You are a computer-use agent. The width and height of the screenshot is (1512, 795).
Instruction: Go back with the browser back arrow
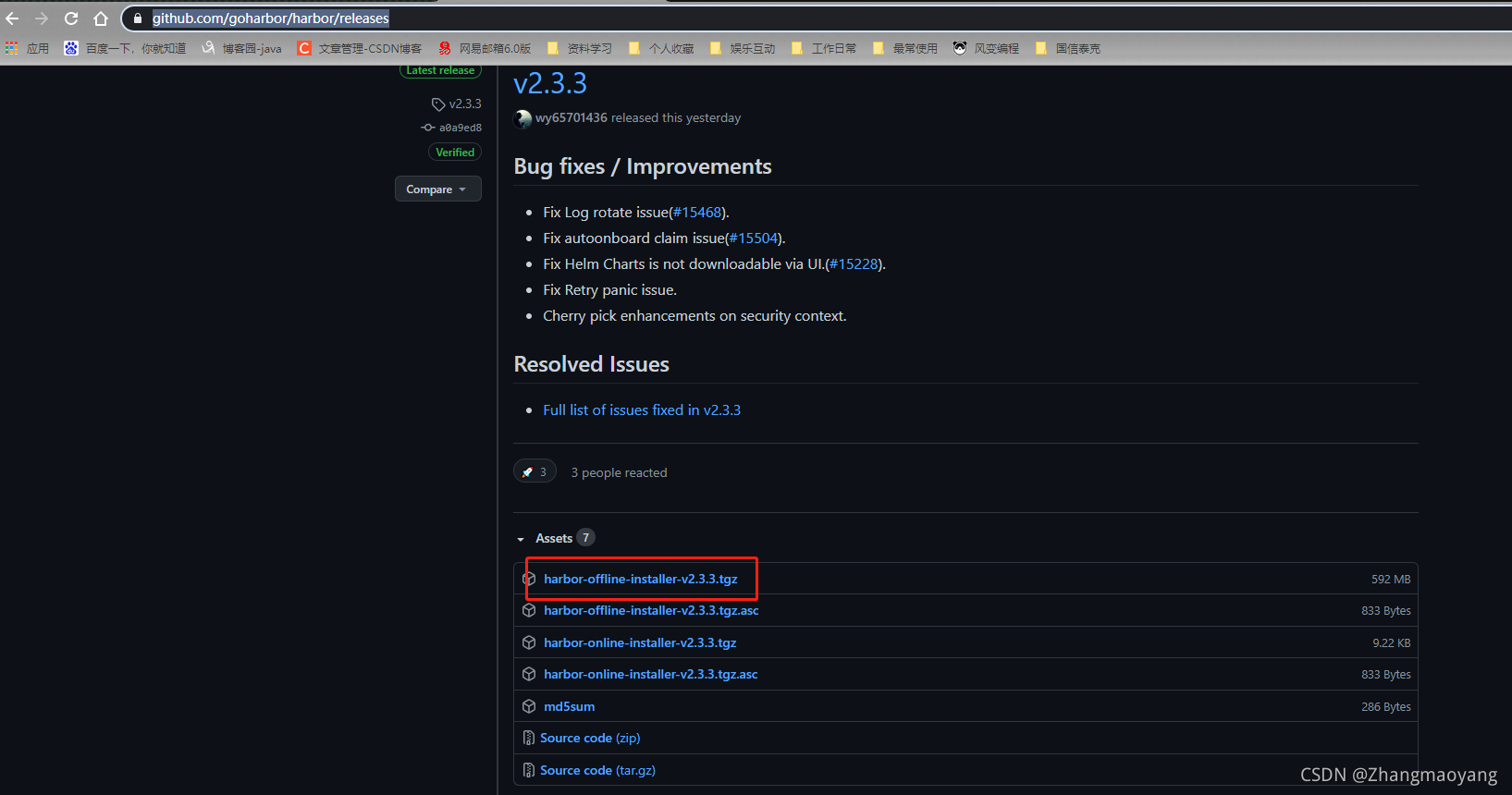click(12, 18)
